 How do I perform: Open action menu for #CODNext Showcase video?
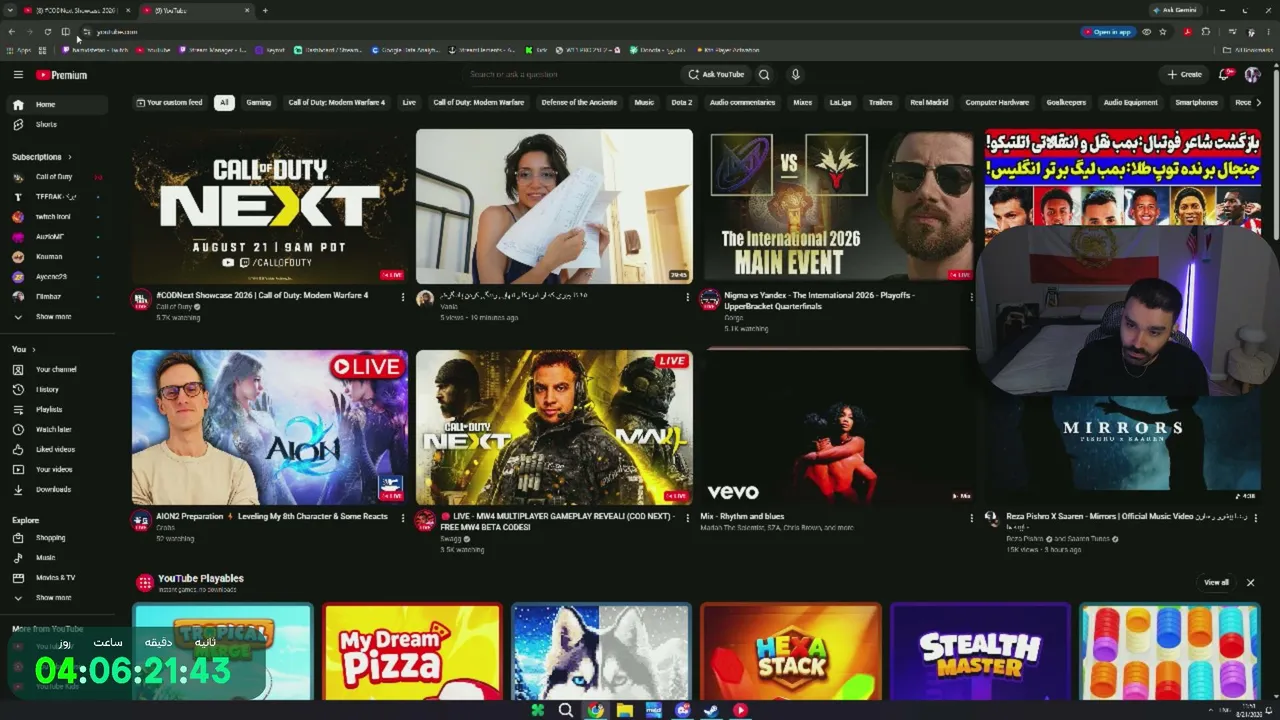click(x=403, y=297)
